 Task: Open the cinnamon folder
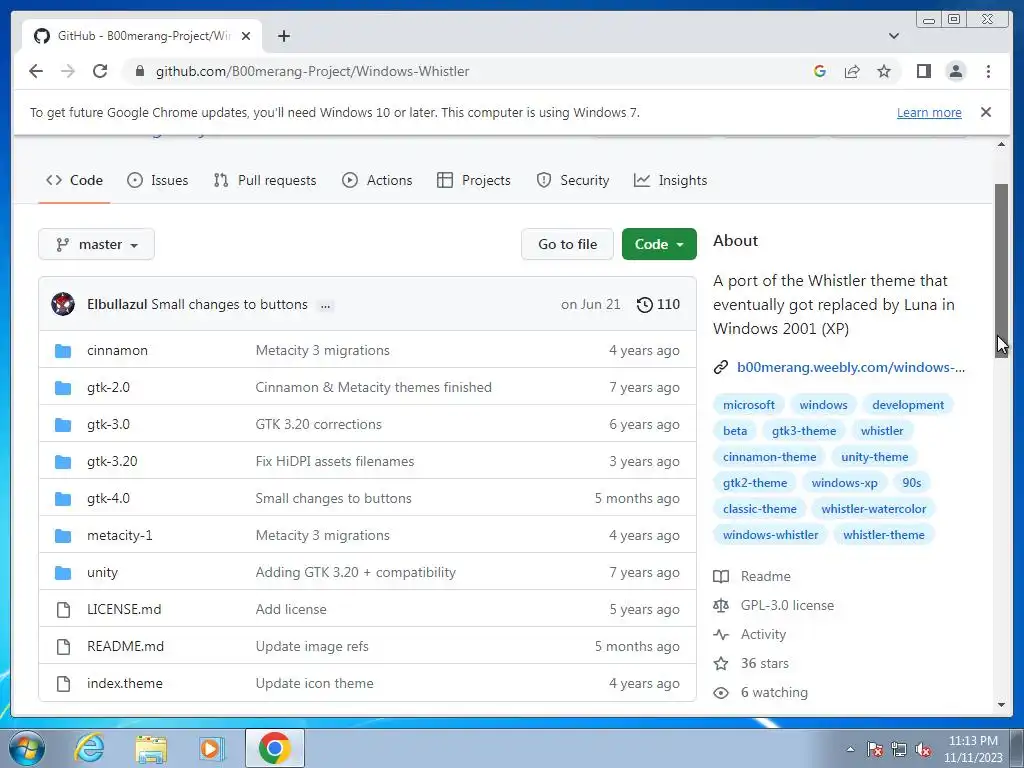click(118, 350)
